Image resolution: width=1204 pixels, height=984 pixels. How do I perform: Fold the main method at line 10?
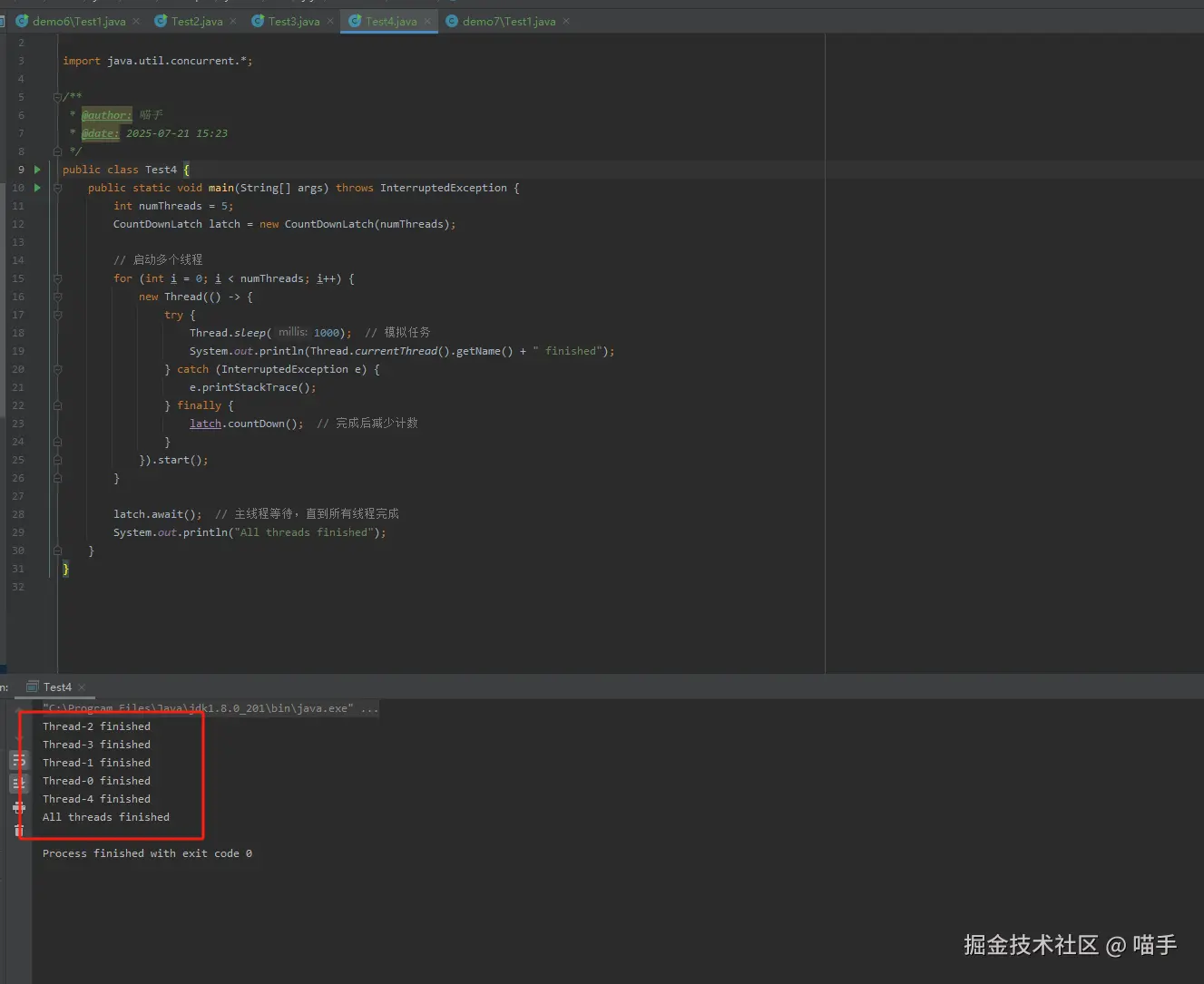coord(57,188)
